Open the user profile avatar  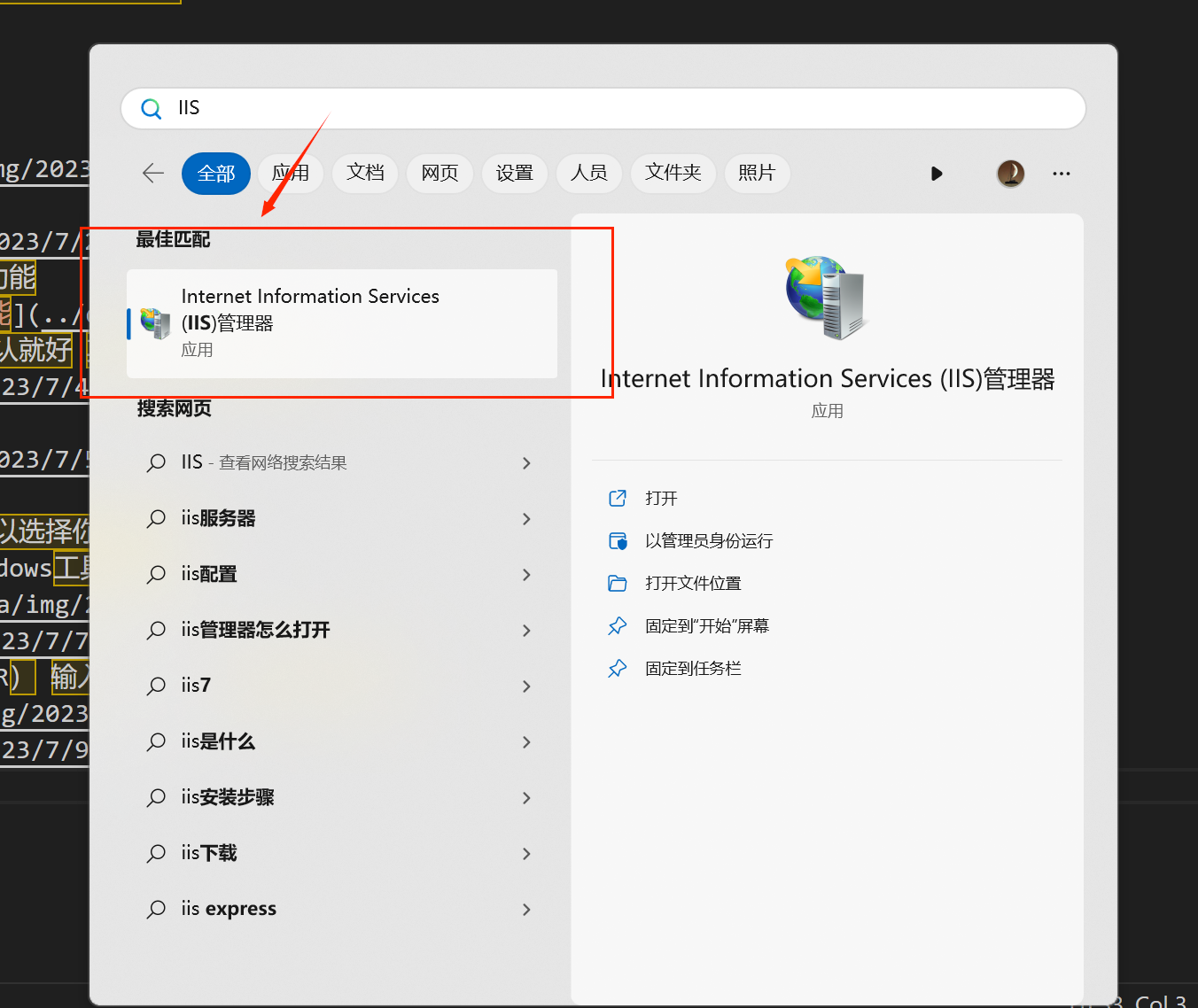coord(1011,174)
